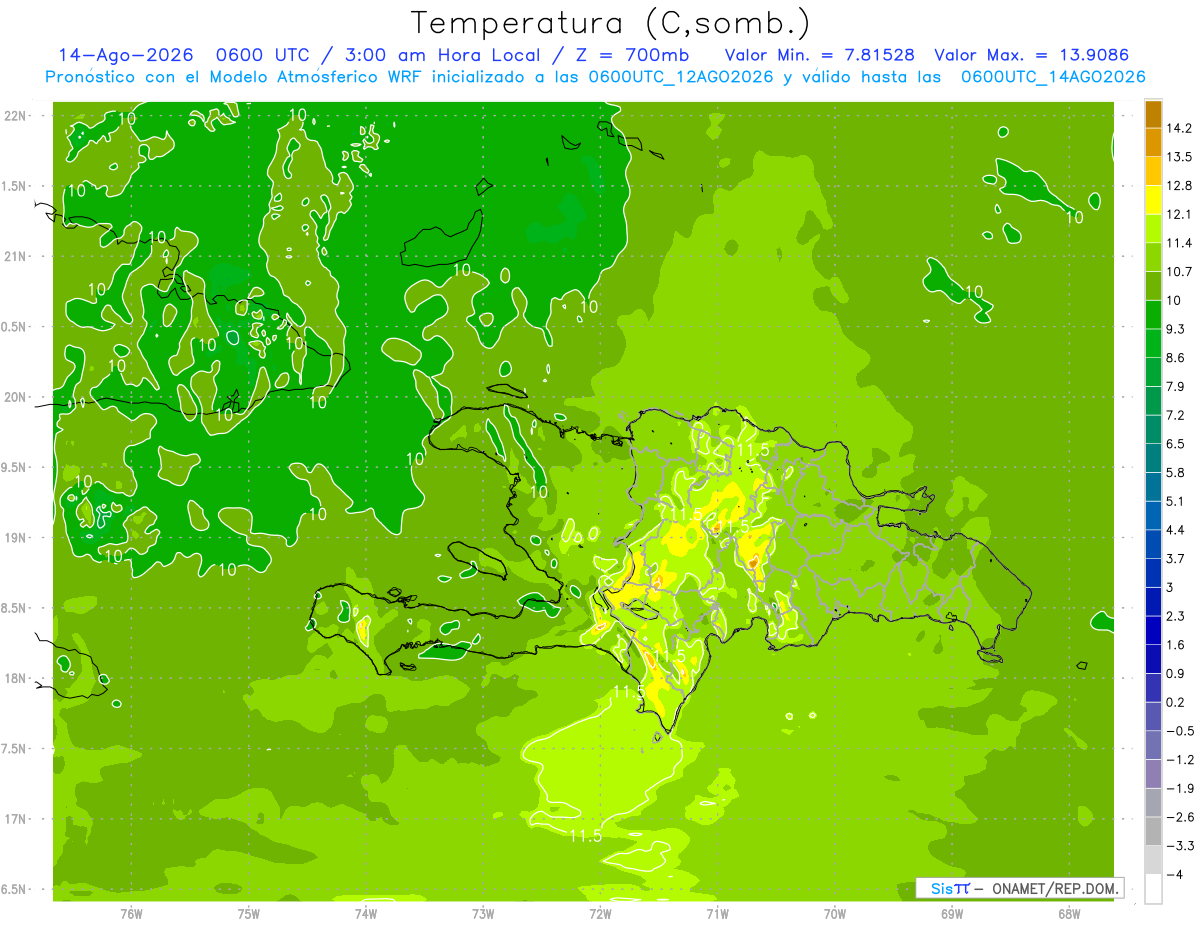Click the '74W' longitude axis label
1200x927 pixels.
366,913
